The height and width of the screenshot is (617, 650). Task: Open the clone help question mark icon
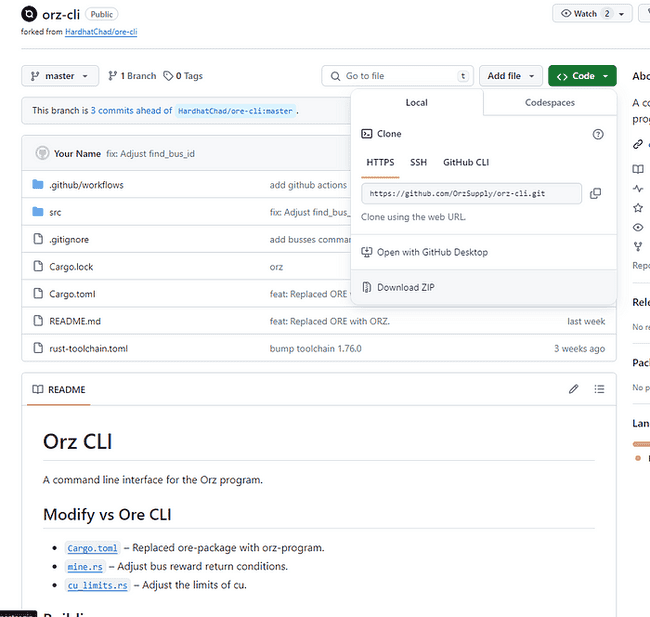(x=598, y=134)
